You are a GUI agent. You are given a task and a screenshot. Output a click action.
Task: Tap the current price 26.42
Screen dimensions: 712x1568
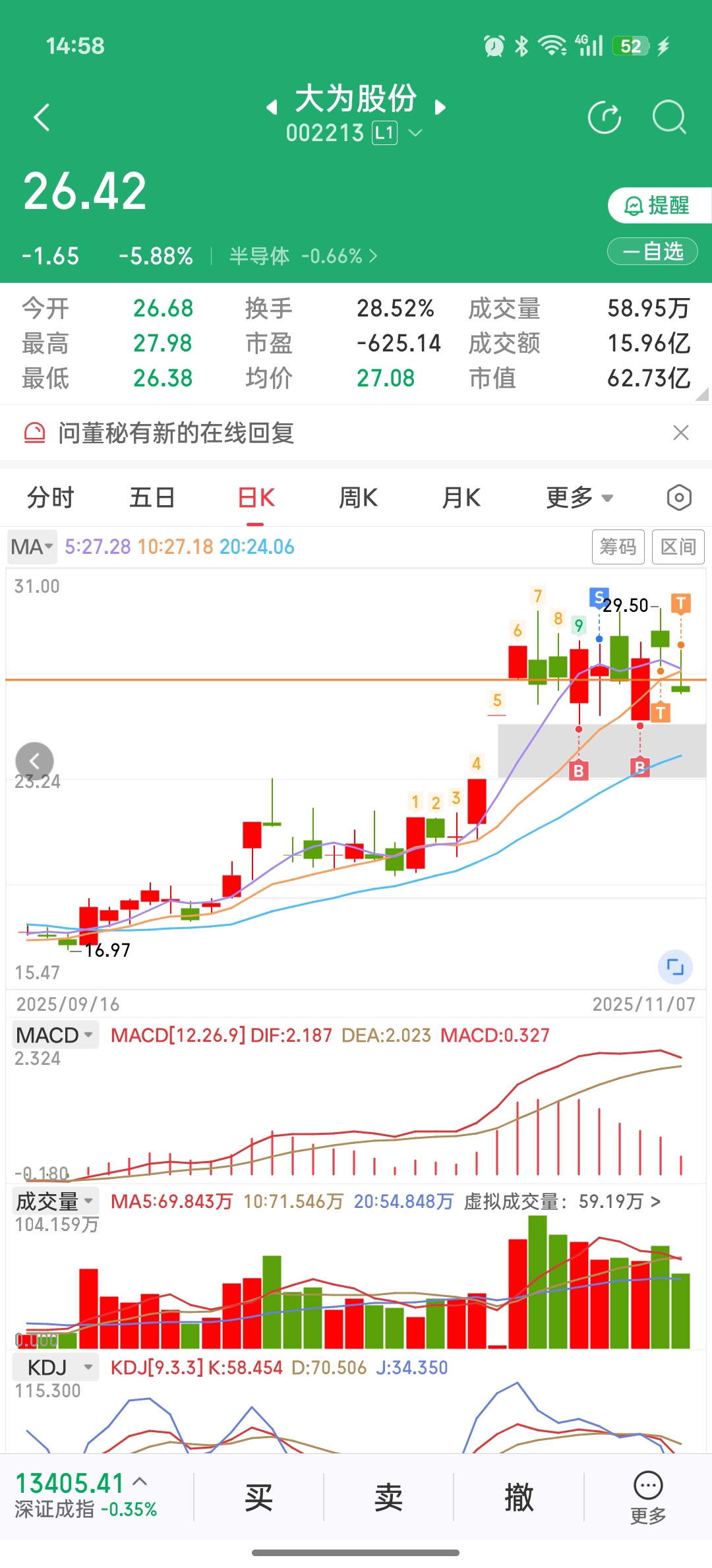84,191
